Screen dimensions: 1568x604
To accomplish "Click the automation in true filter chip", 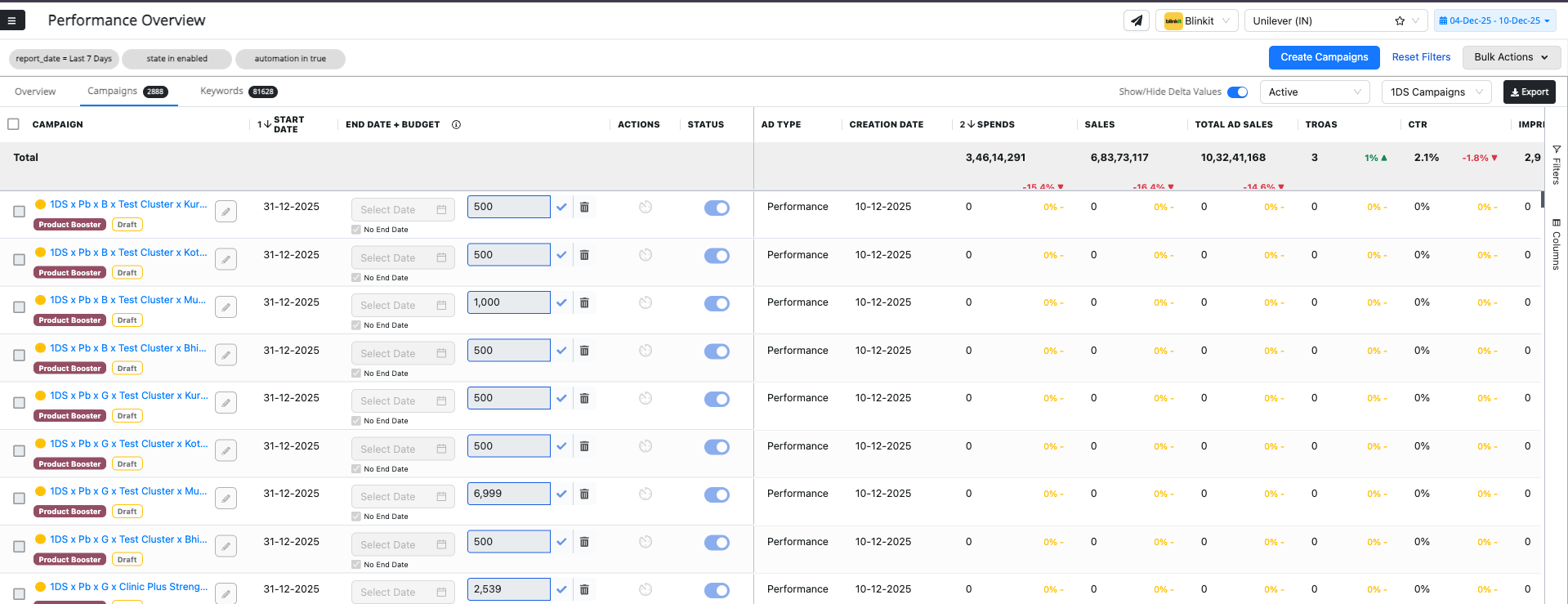I will [x=290, y=59].
